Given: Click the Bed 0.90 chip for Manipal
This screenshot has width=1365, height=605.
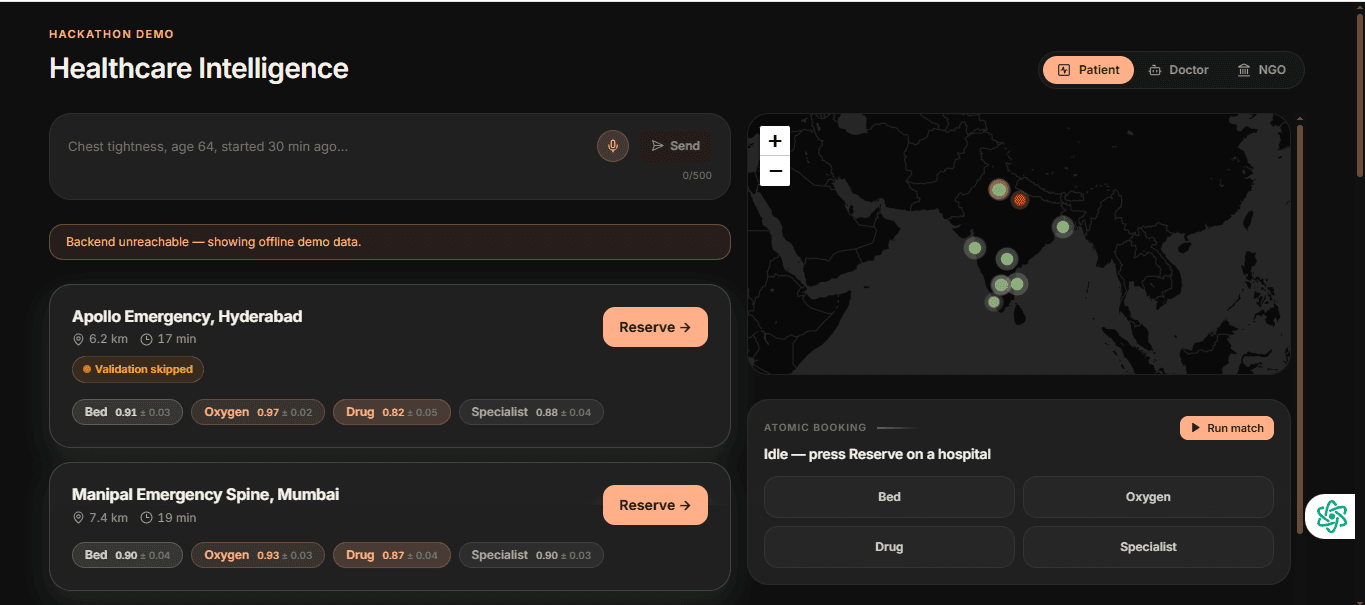Looking at the screenshot, I should [127, 555].
